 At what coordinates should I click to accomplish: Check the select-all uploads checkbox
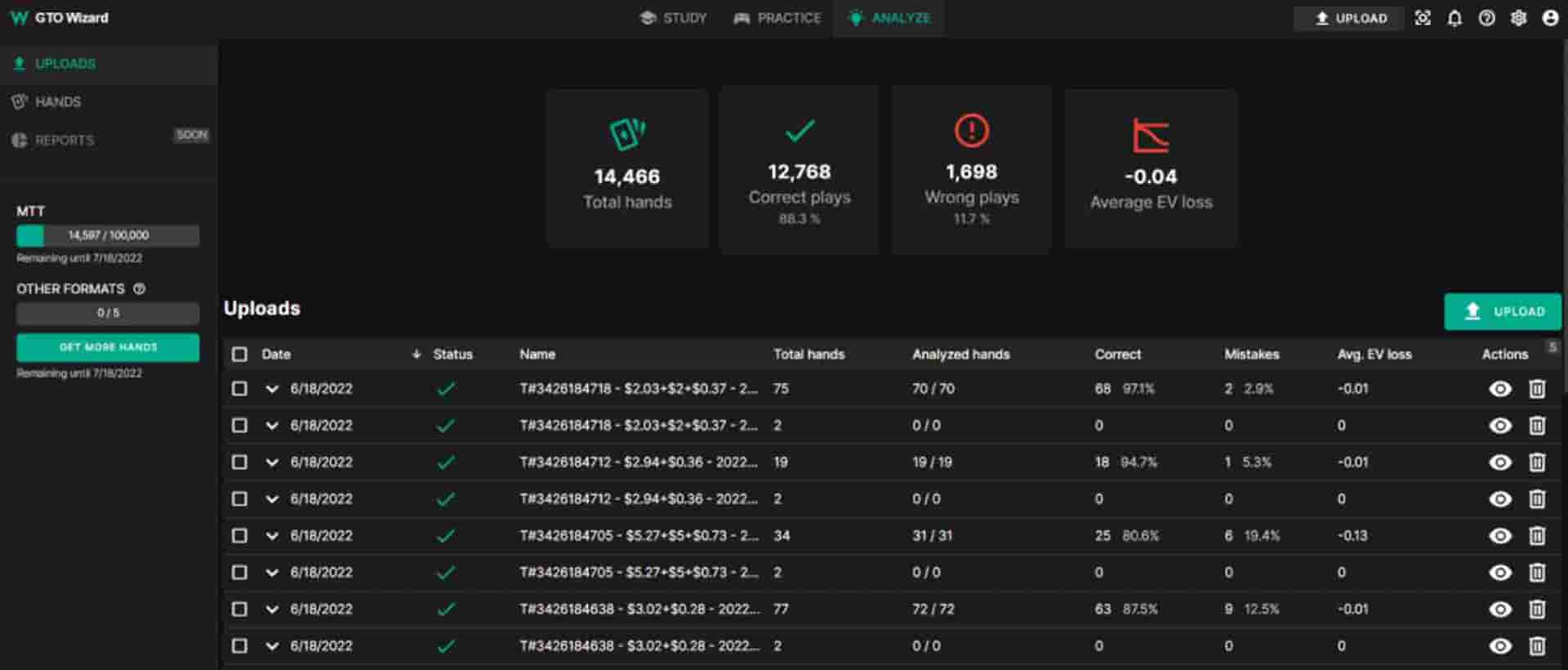239,354
